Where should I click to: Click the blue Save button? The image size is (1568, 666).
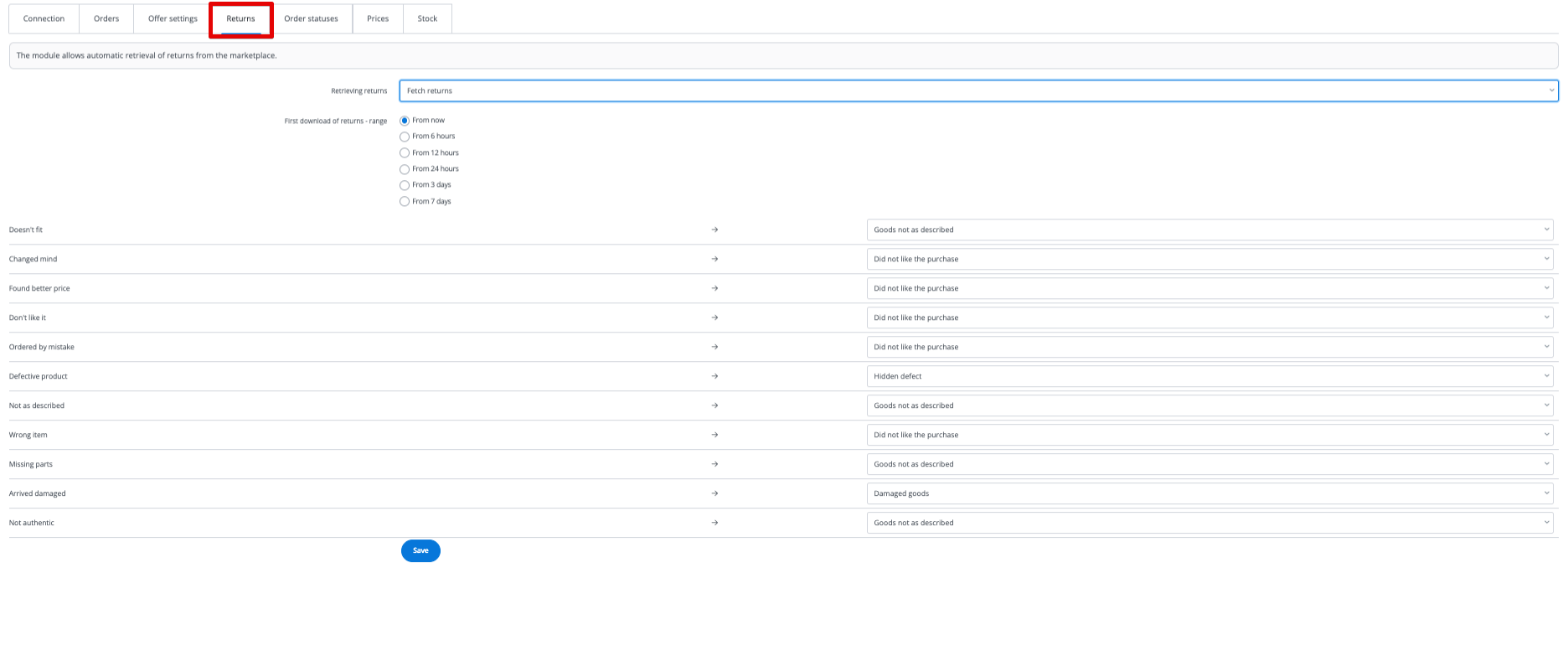pyautogui.click(x=420, y=550)
